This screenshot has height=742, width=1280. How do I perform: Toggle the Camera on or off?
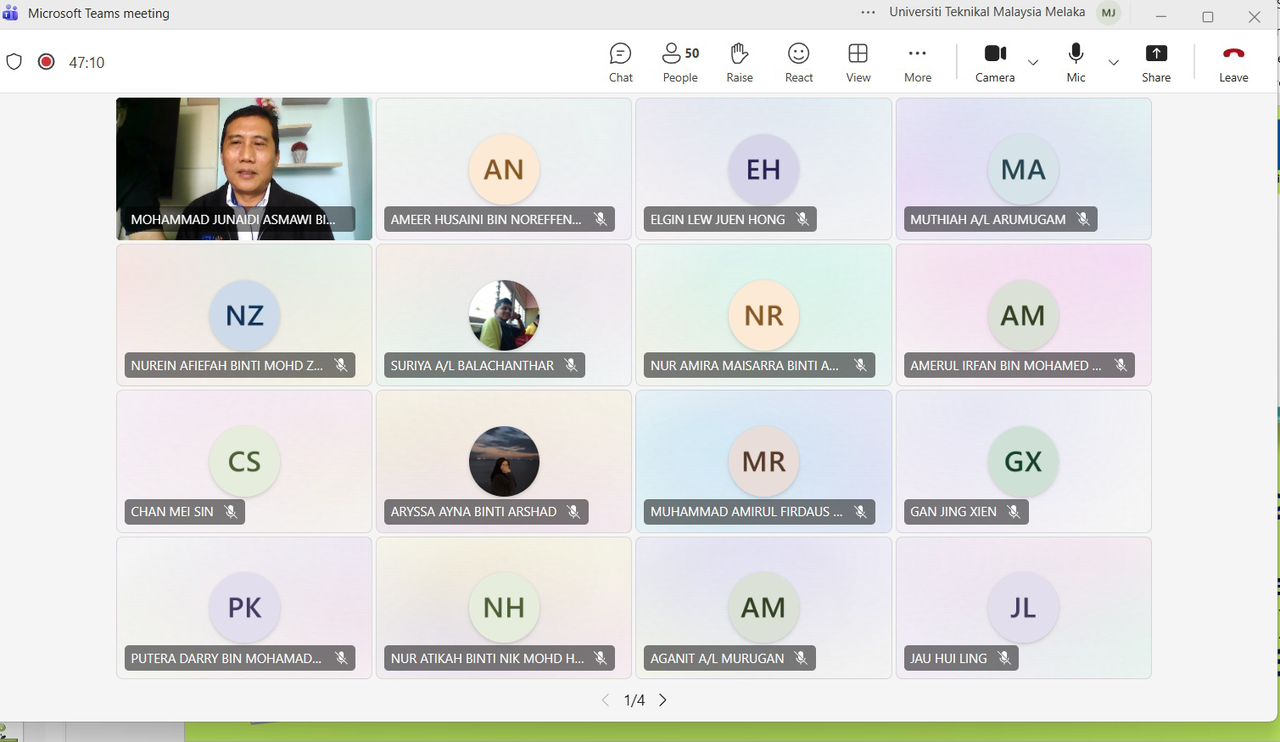(995, 62)
